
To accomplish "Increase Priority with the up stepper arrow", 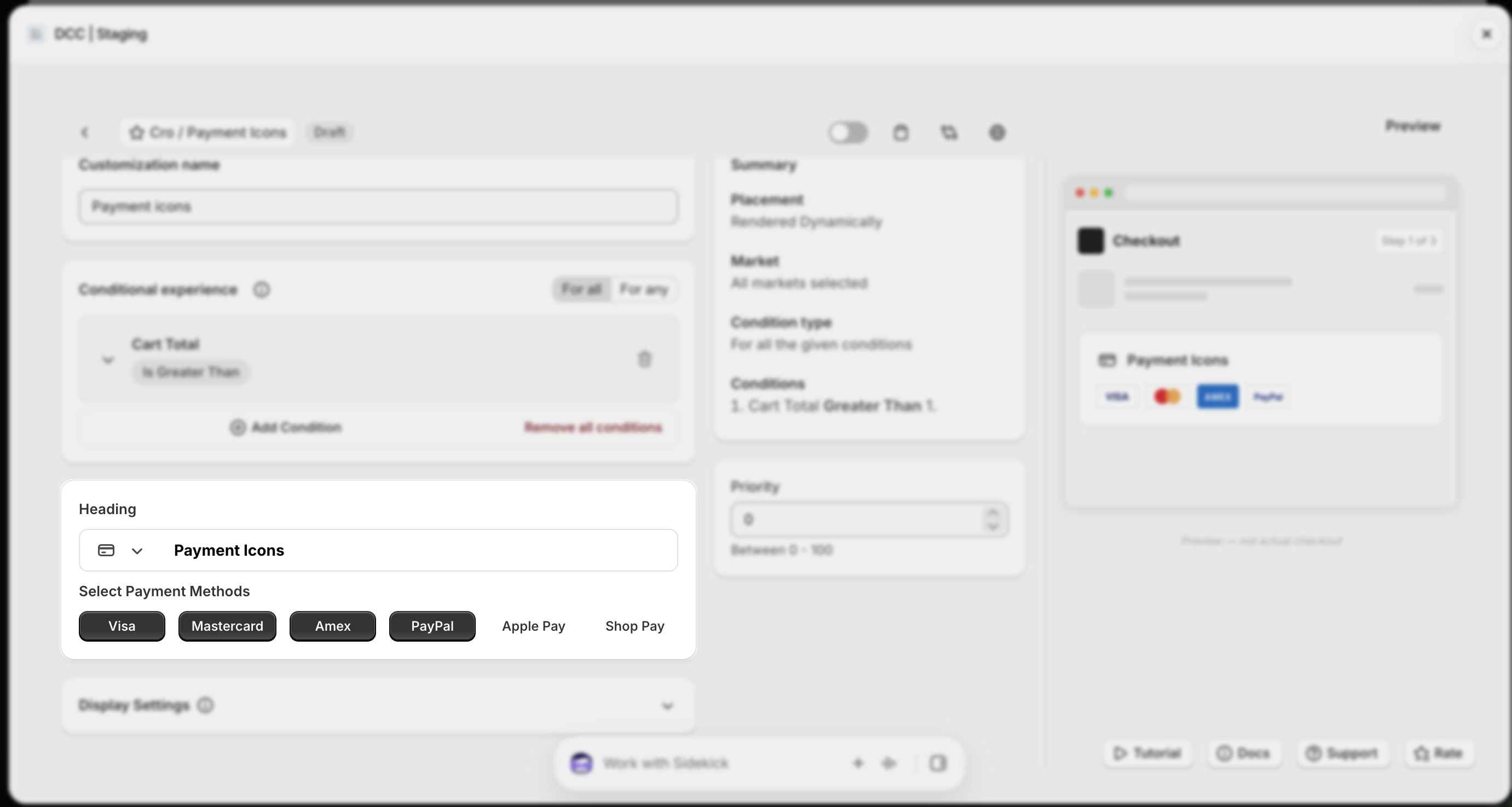I will tap(993, 512).
